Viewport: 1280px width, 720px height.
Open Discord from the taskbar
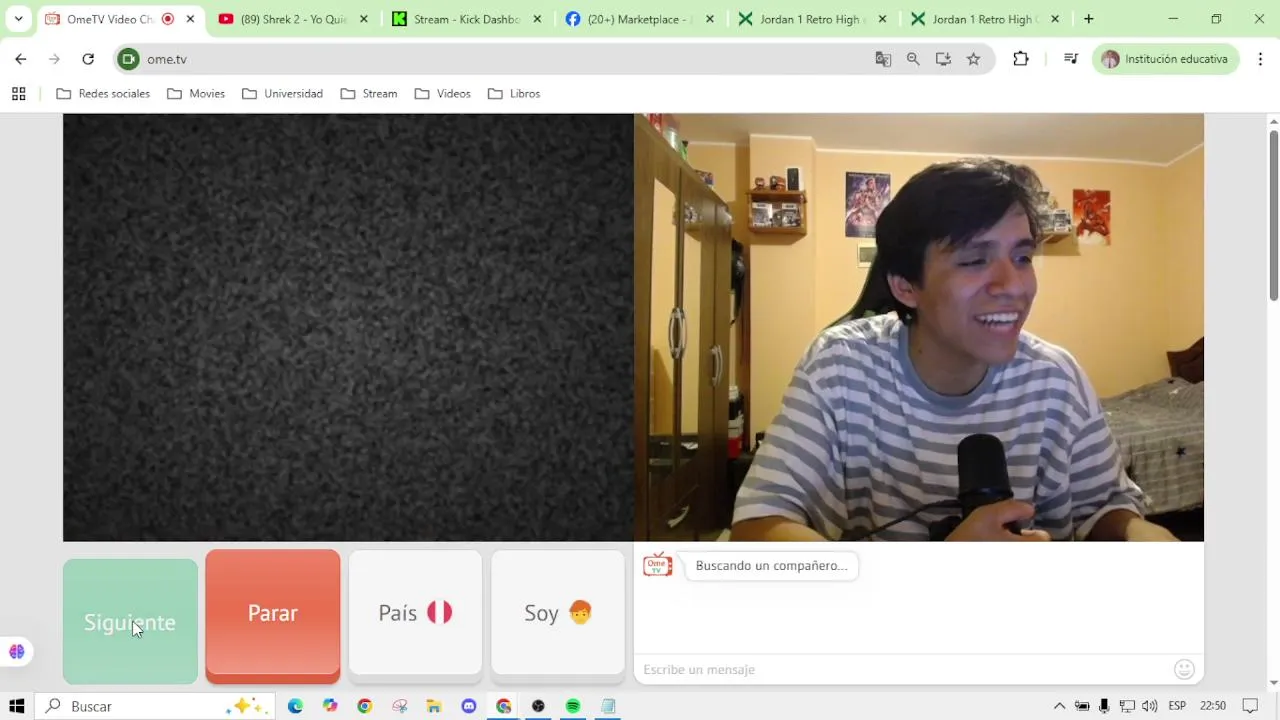click(469, 706)
